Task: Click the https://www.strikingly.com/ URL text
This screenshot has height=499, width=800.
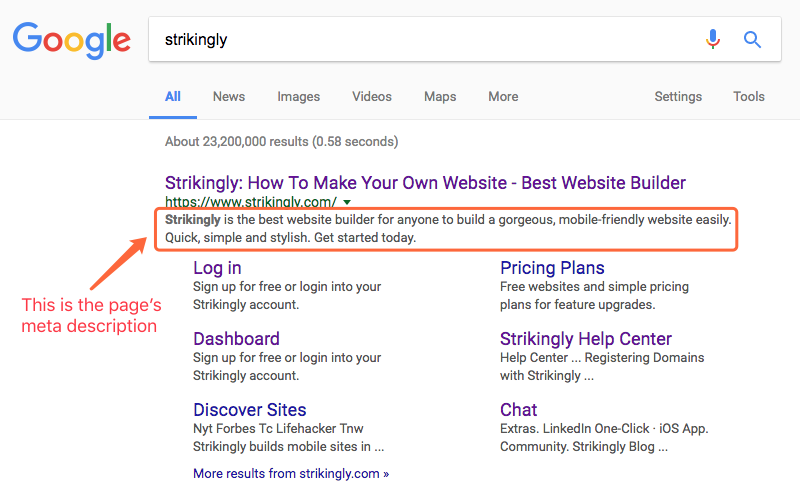Action: pyautogui.click(x=251, y=202)
